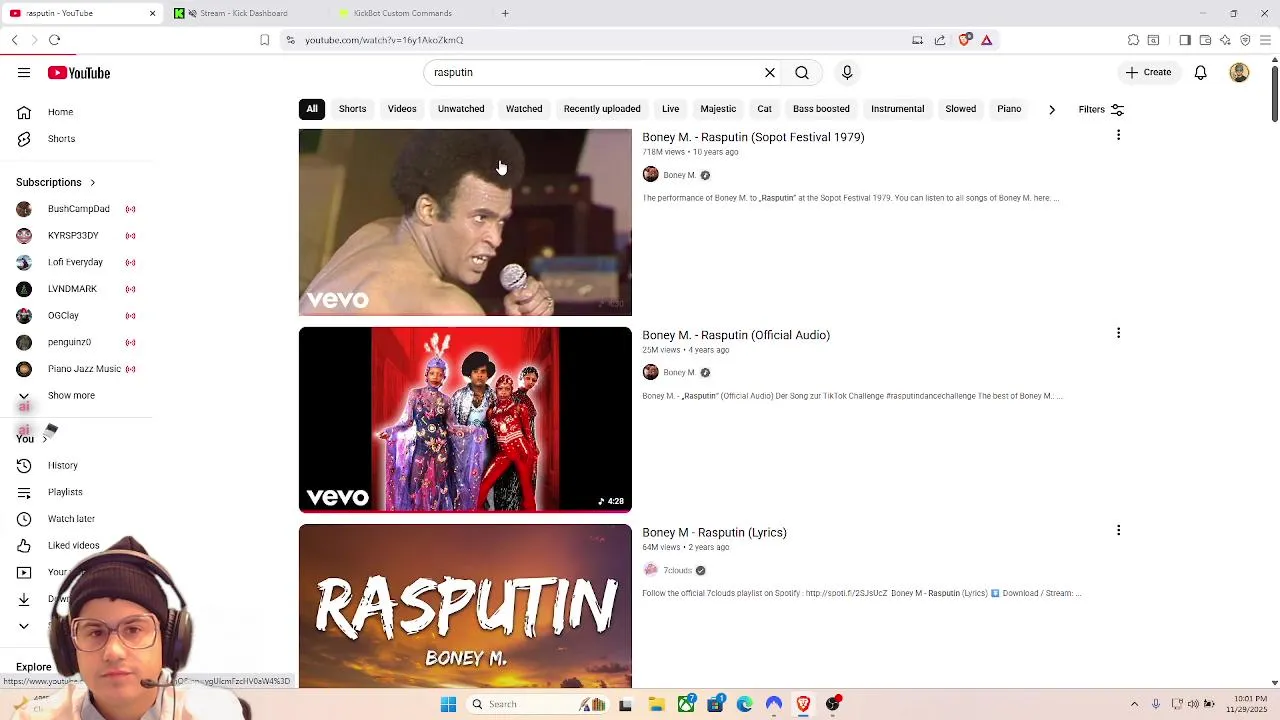Viewport: 1280px width, 720px height.
Task: Go back with the browser back arrow
Action: coord(15,40)
